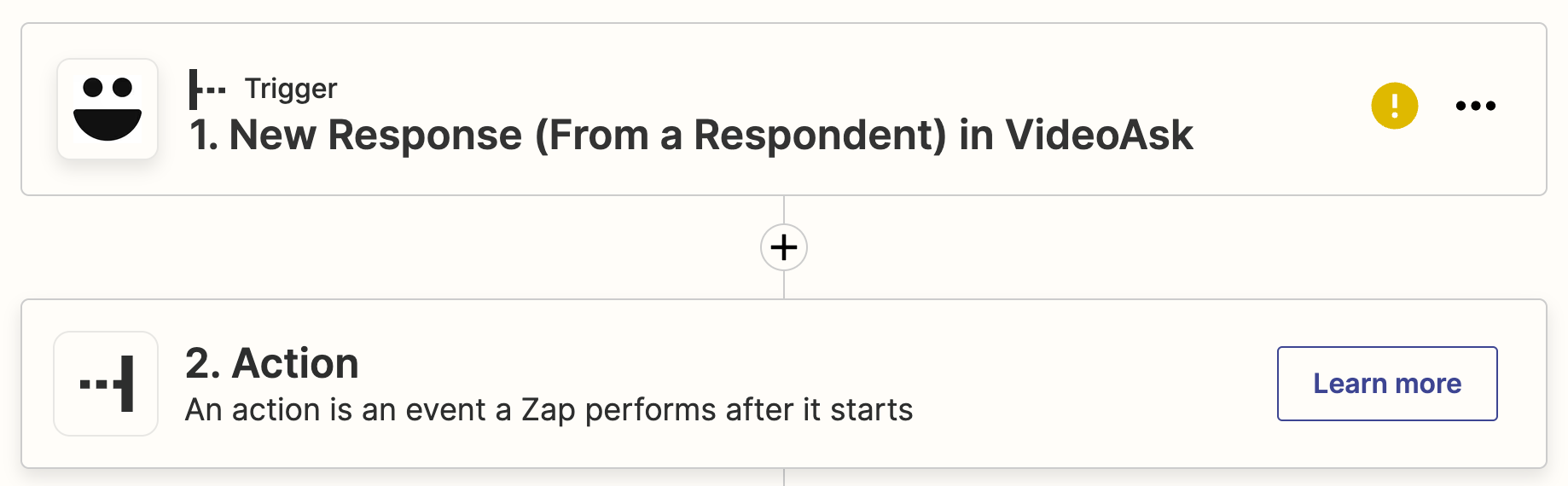Viewport: 1568px width, 486px height.
Task: Click the "2." step number of the action
Action: pyautogui.click(x=203, y=363)
